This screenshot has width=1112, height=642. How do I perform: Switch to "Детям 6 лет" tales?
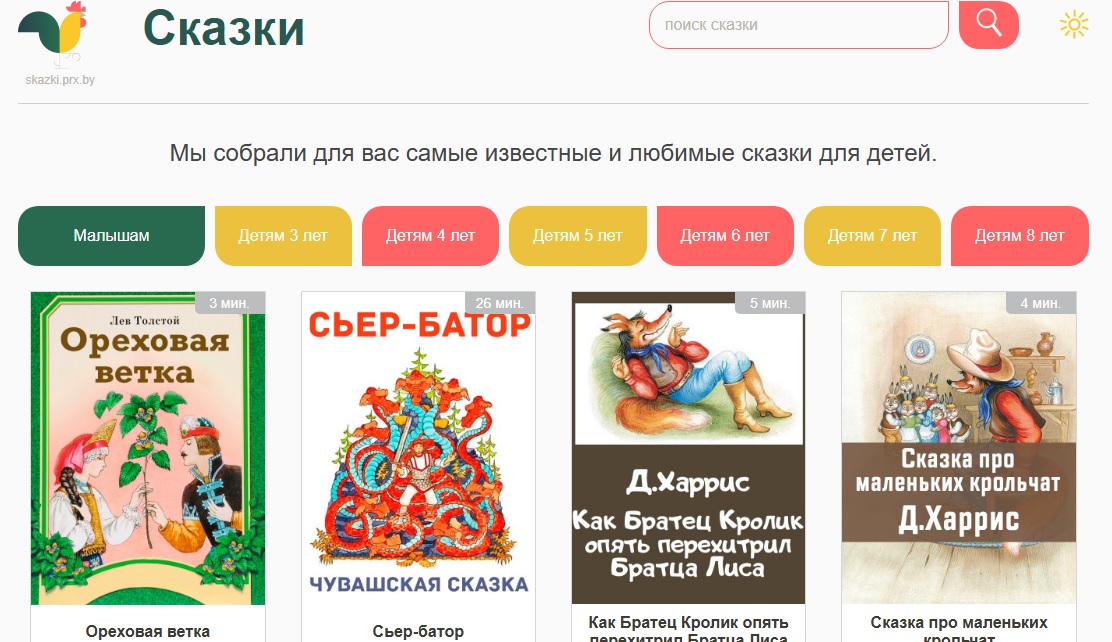pyautogui.click(x=725, y=236)
